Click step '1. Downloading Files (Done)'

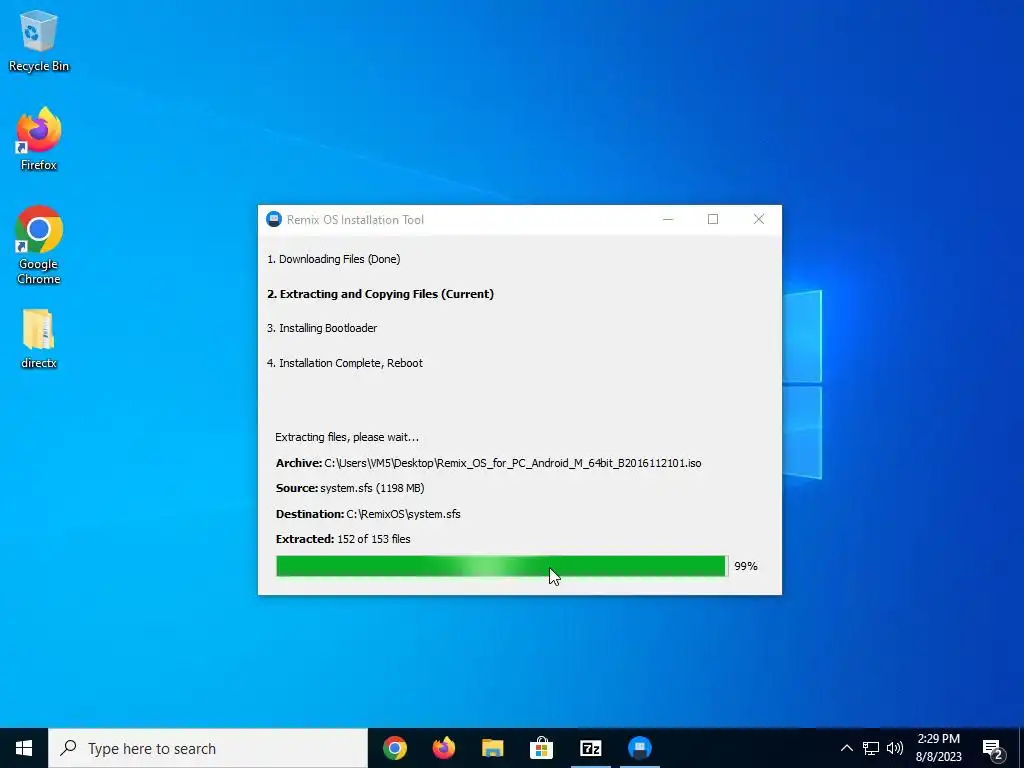click(333, 259)
